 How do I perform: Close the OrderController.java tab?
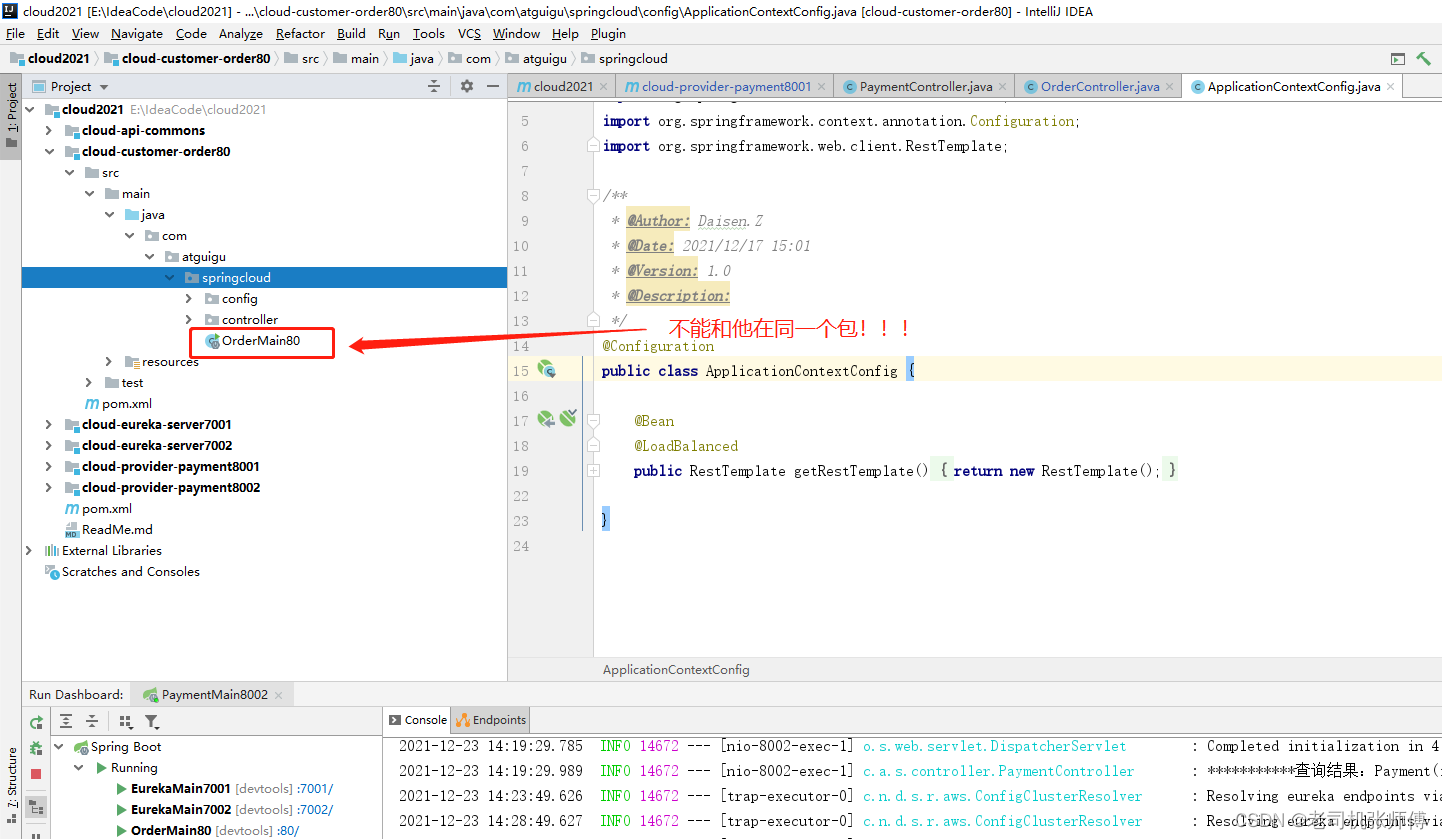1169,87
